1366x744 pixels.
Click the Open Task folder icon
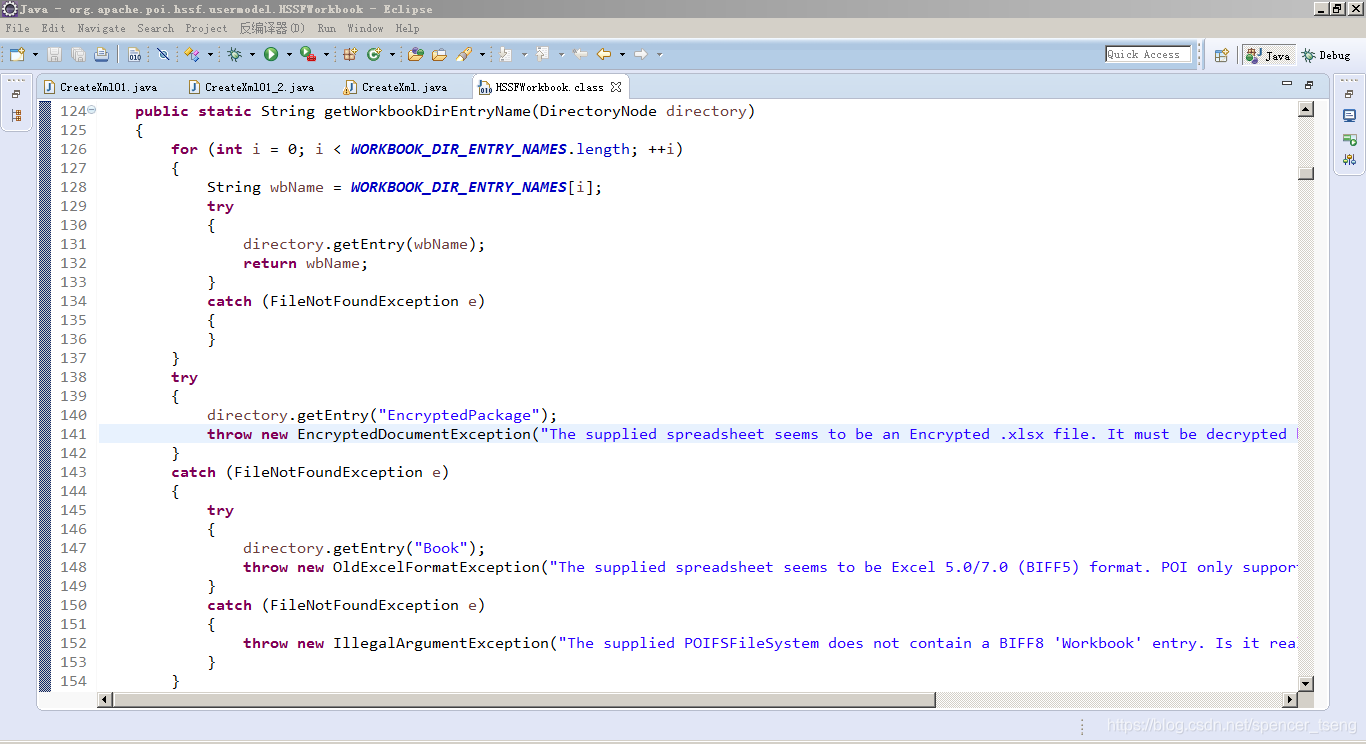tap(439, 54)
